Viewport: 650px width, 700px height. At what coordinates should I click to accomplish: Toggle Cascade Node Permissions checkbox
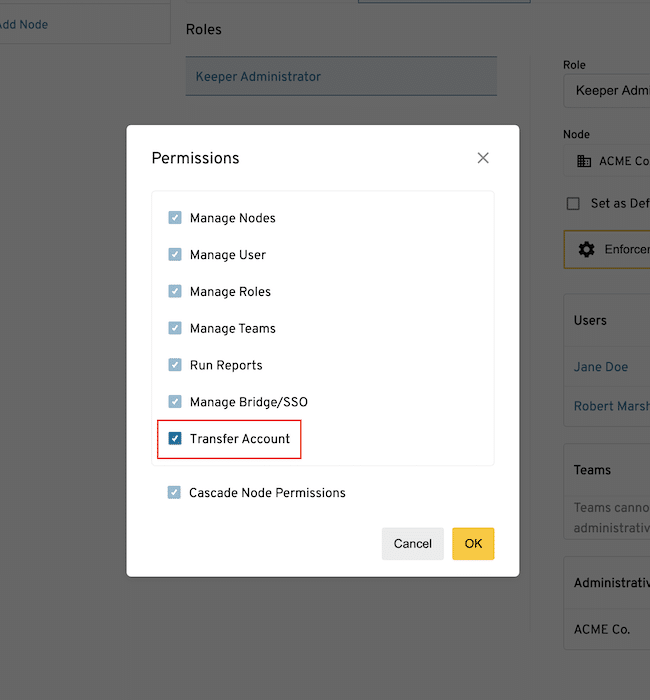(x=175, y=493)
